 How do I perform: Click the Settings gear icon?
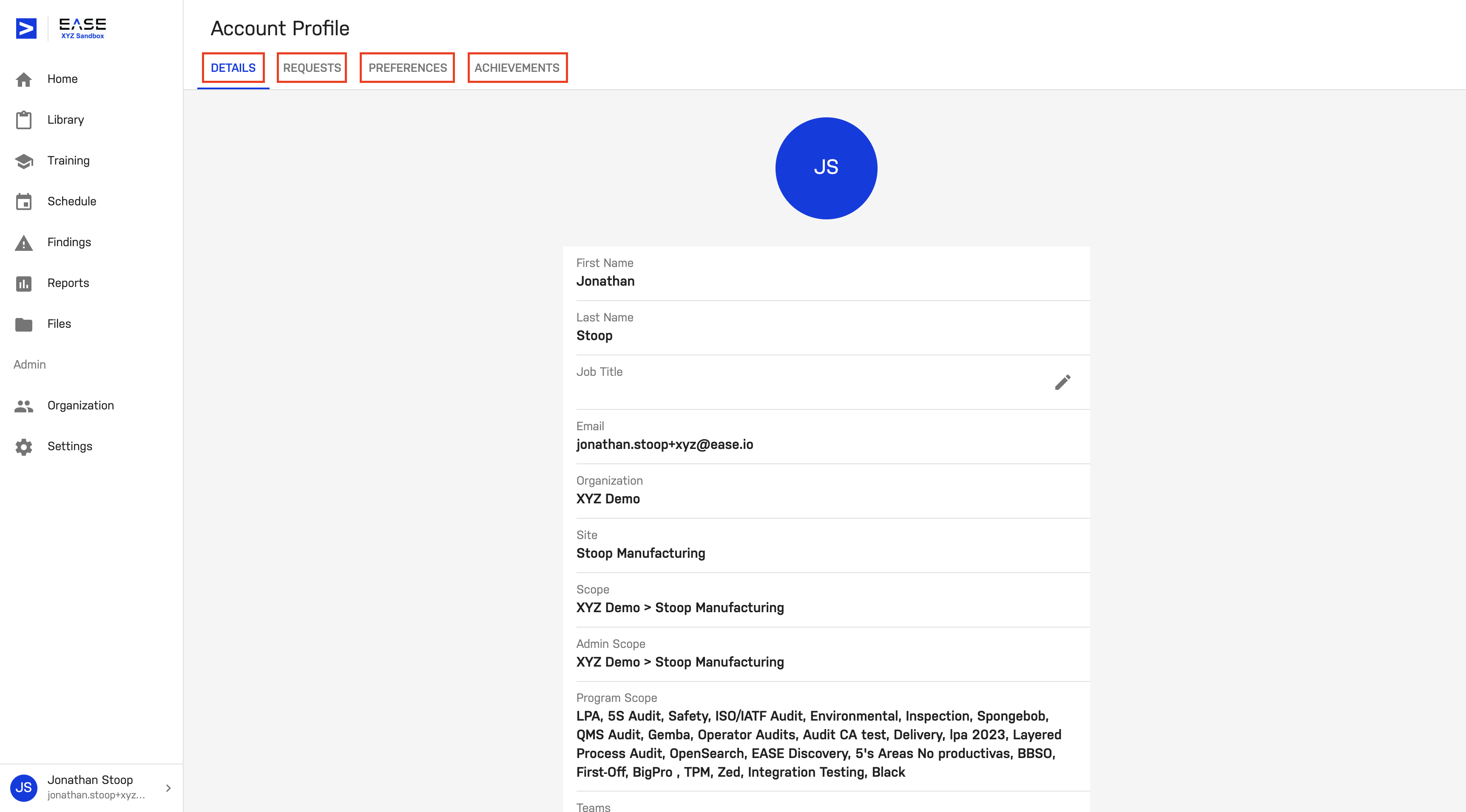pyautogui.click(x=24, y=447)
